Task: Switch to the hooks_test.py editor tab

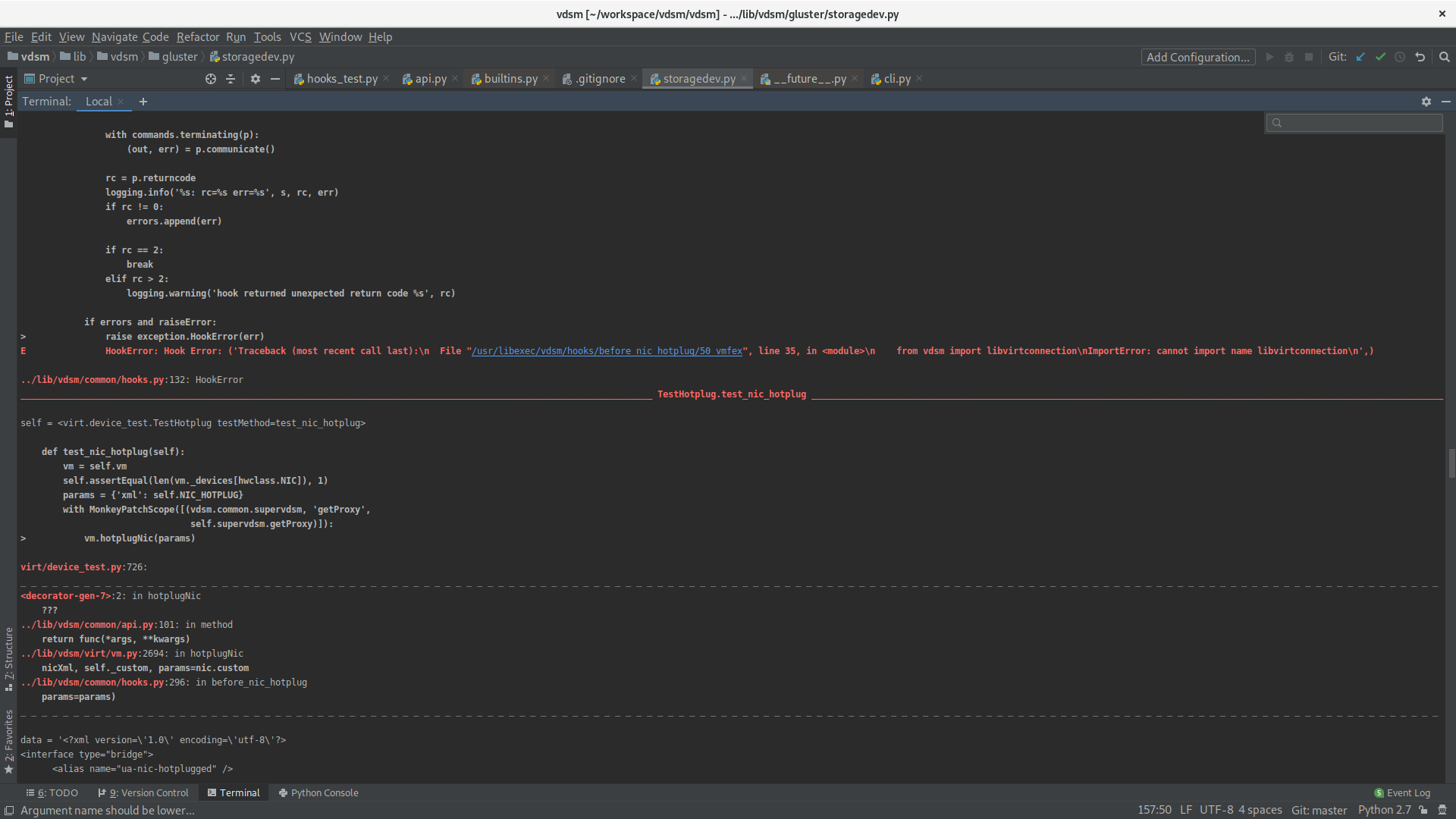Action: pos(341,79)
